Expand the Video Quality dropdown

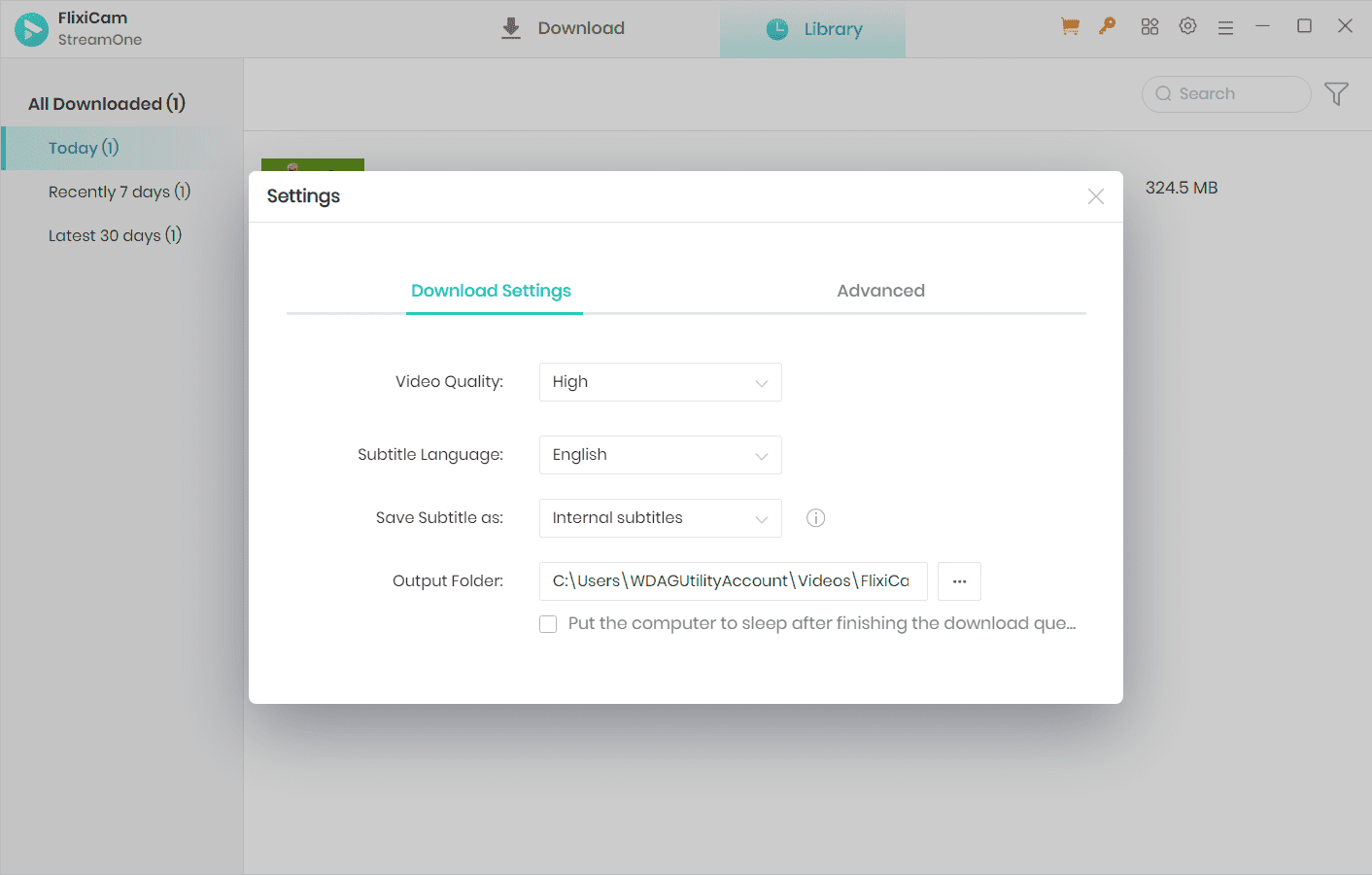pyautogui.click(x=660, y=382)
